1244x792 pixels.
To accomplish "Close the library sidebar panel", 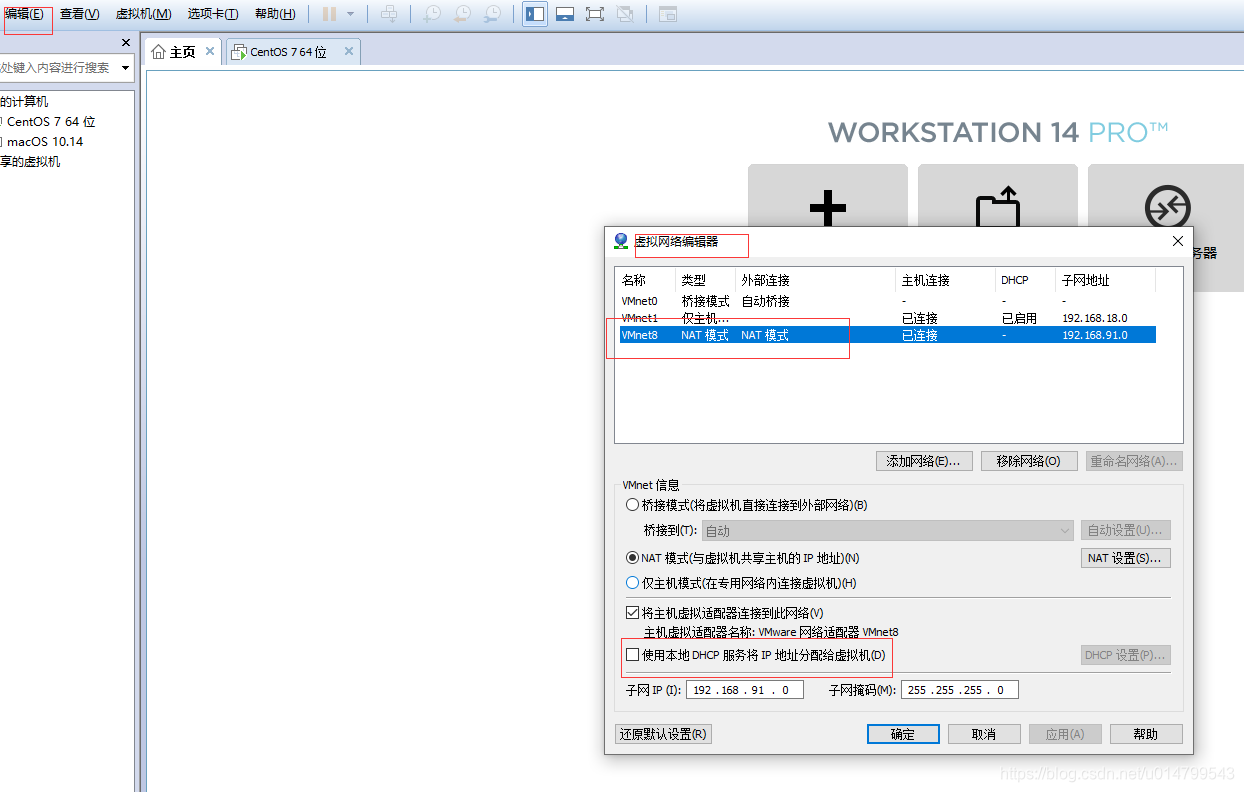I will [x=126, y=42].
